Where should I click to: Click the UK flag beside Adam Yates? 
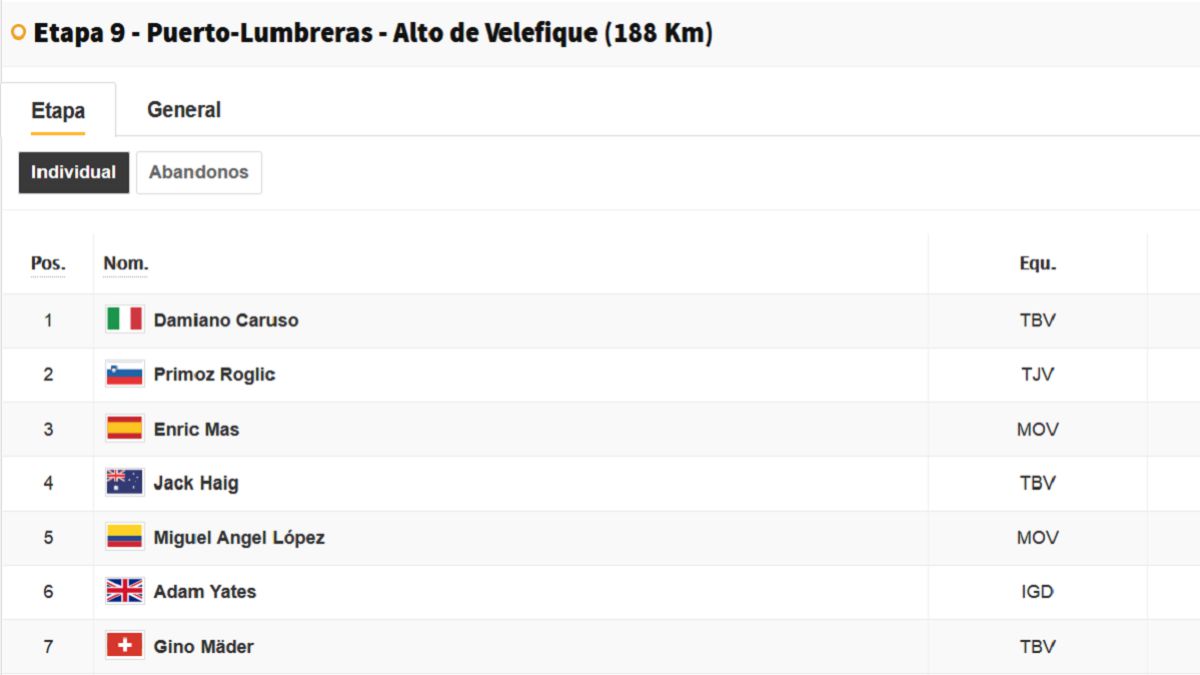125,591
